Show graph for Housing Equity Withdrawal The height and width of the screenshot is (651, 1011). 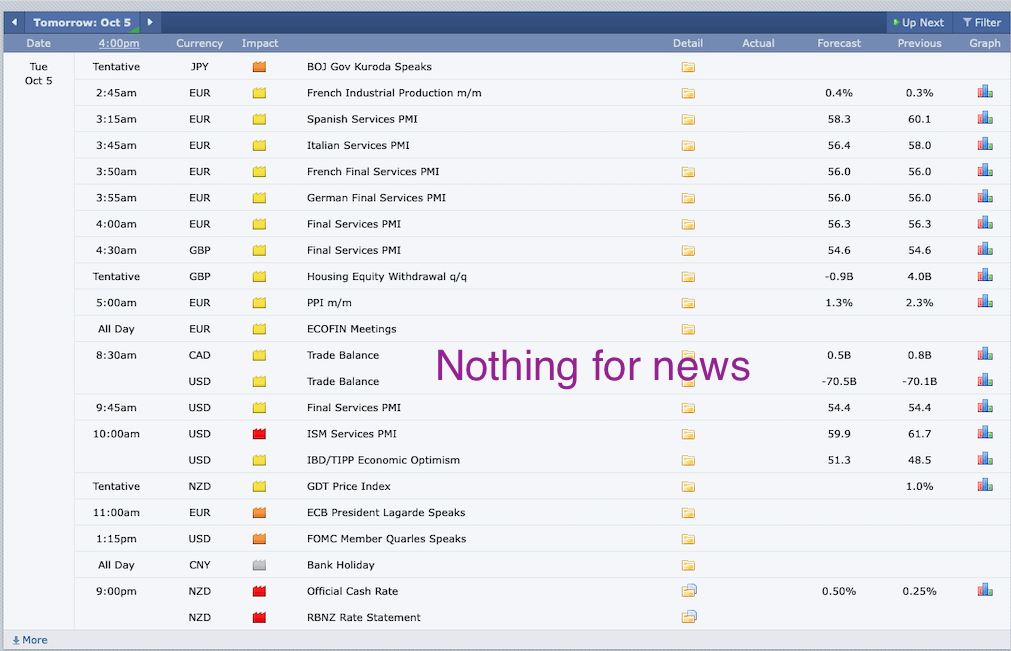click(985, 275)
